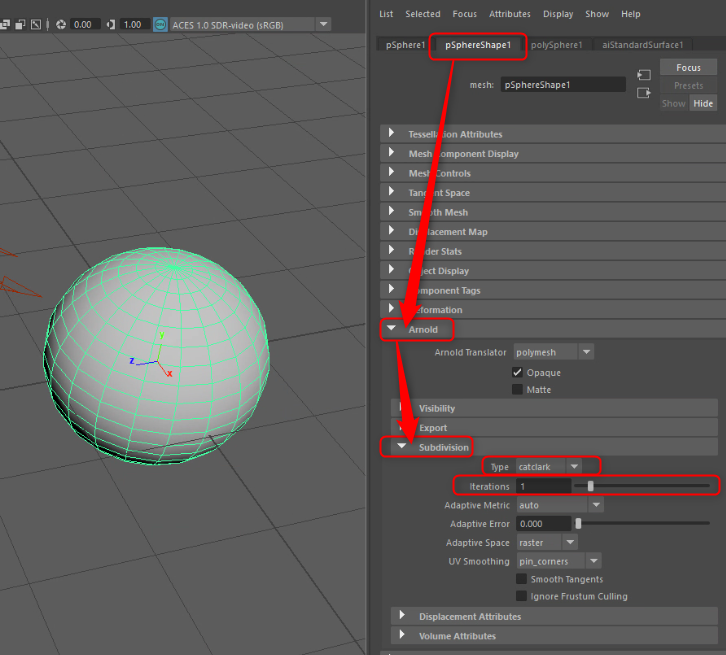Enable the Ignore Frustum Culling checkbox
Image resolution: width=726 pixels, height=655 pixels.
click(521, 596)
